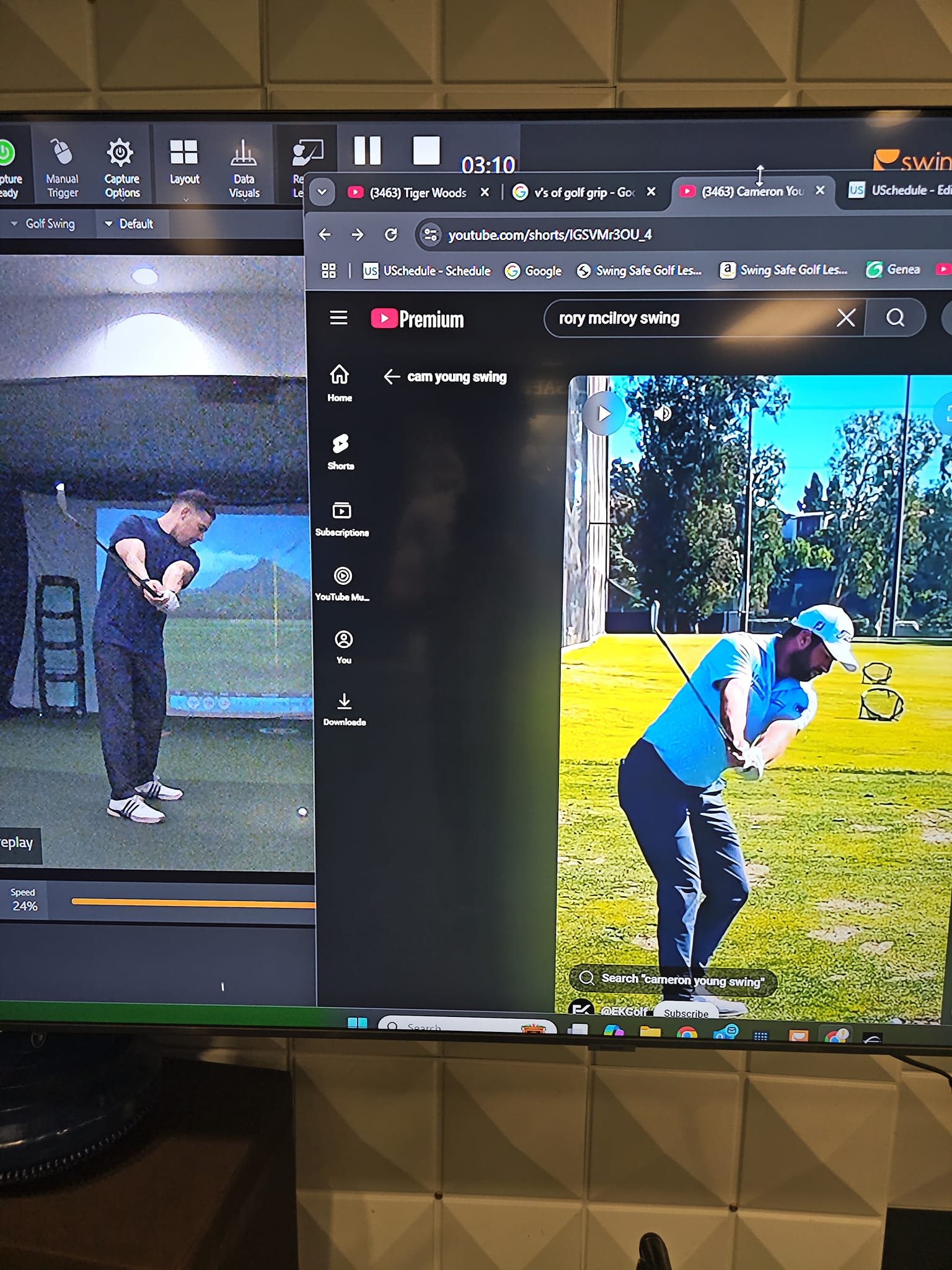Expand the Default preset dropdown
This screenshot has height=1270, width=952.
tap(129, 224)
